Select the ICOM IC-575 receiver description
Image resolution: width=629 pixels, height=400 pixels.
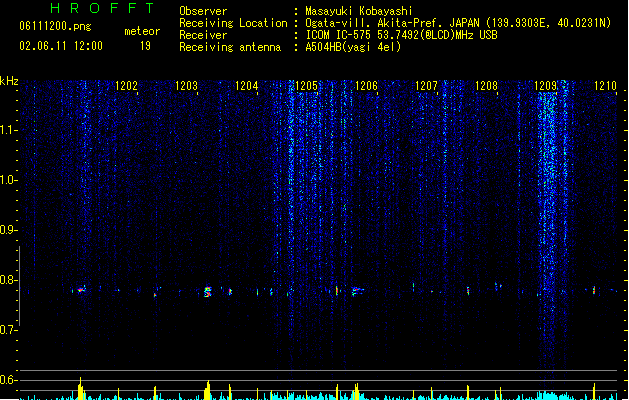click(402, 35)
